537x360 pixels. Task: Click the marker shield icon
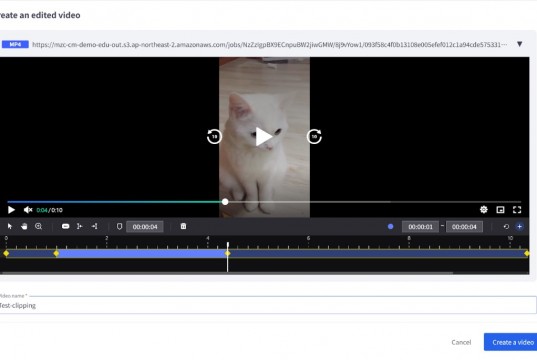tap(119, 226)
